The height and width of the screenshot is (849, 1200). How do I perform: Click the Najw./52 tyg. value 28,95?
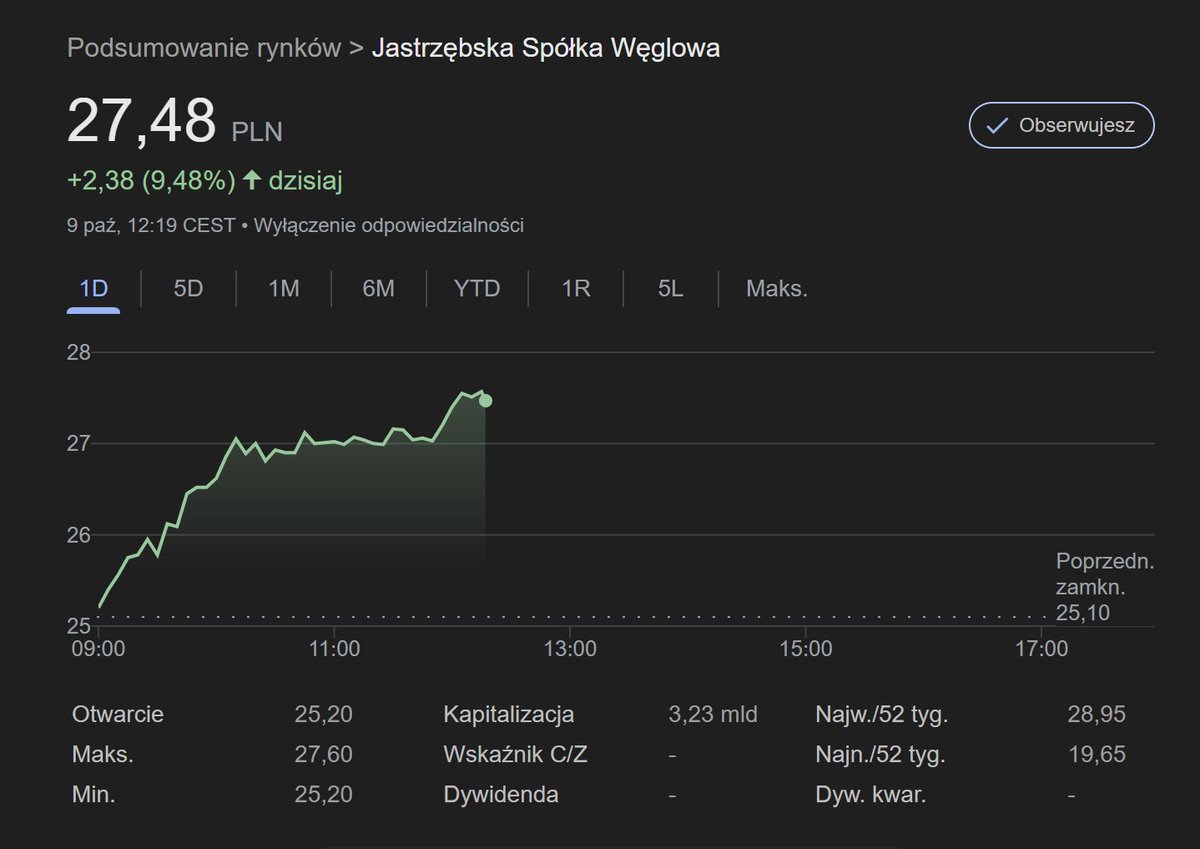coord(1096,715)
